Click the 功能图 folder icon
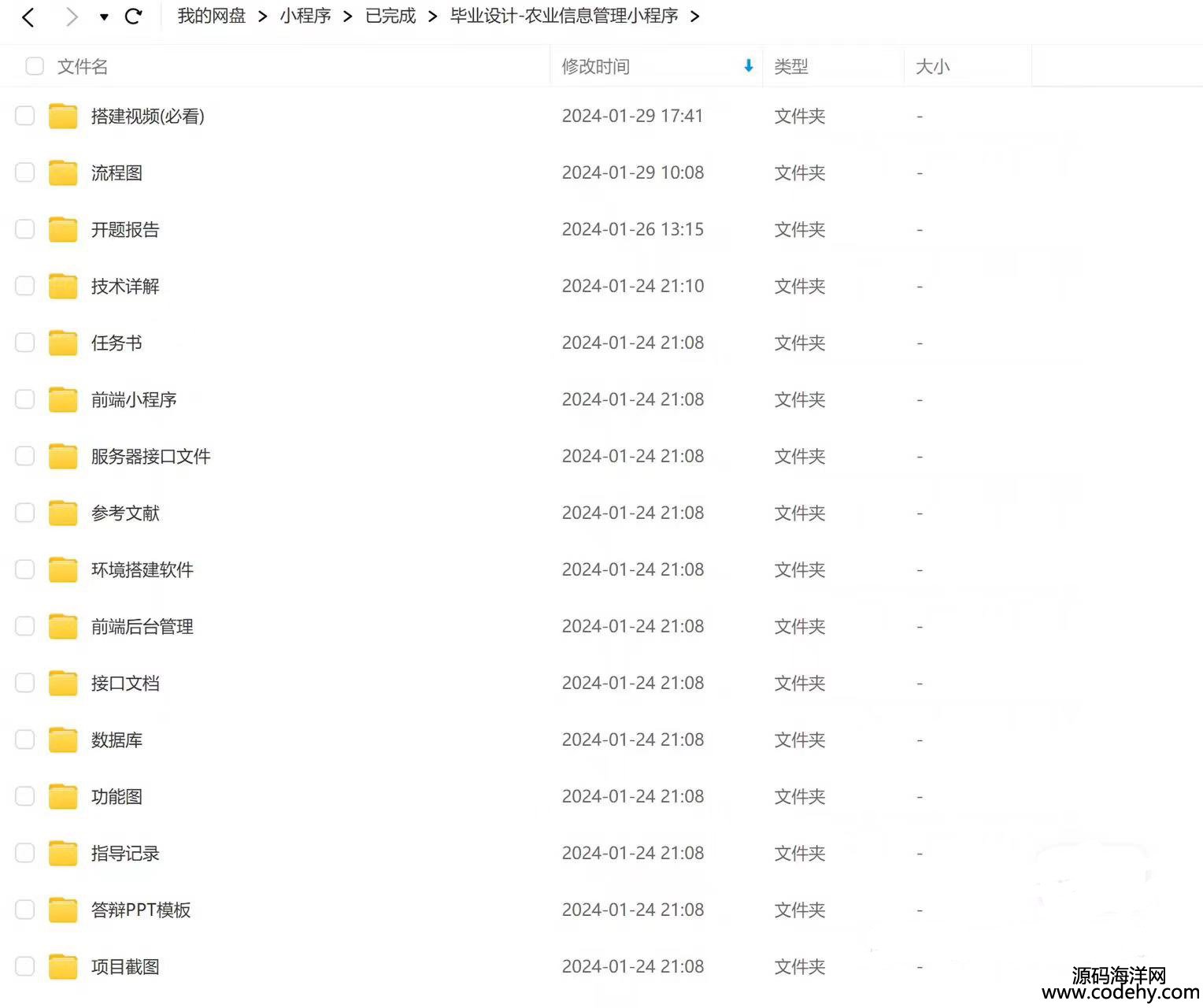The width and height of the screenshot is (1203, 1008). coord(63,796)
